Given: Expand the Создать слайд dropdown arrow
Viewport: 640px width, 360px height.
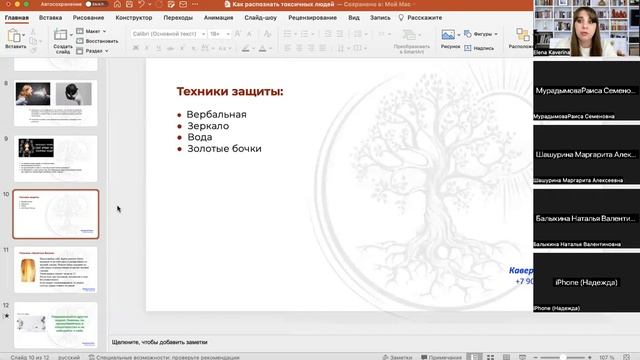Looking at the screenshot, I should point(71,35).
